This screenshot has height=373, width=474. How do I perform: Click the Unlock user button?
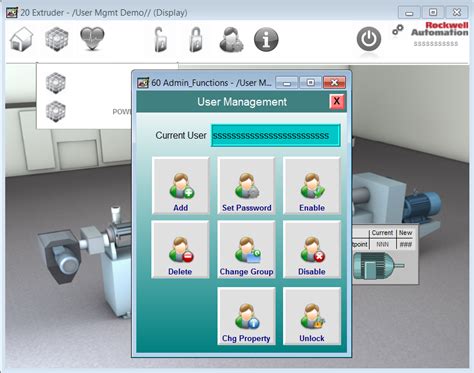pyautogui.click(x=312, y=316)
